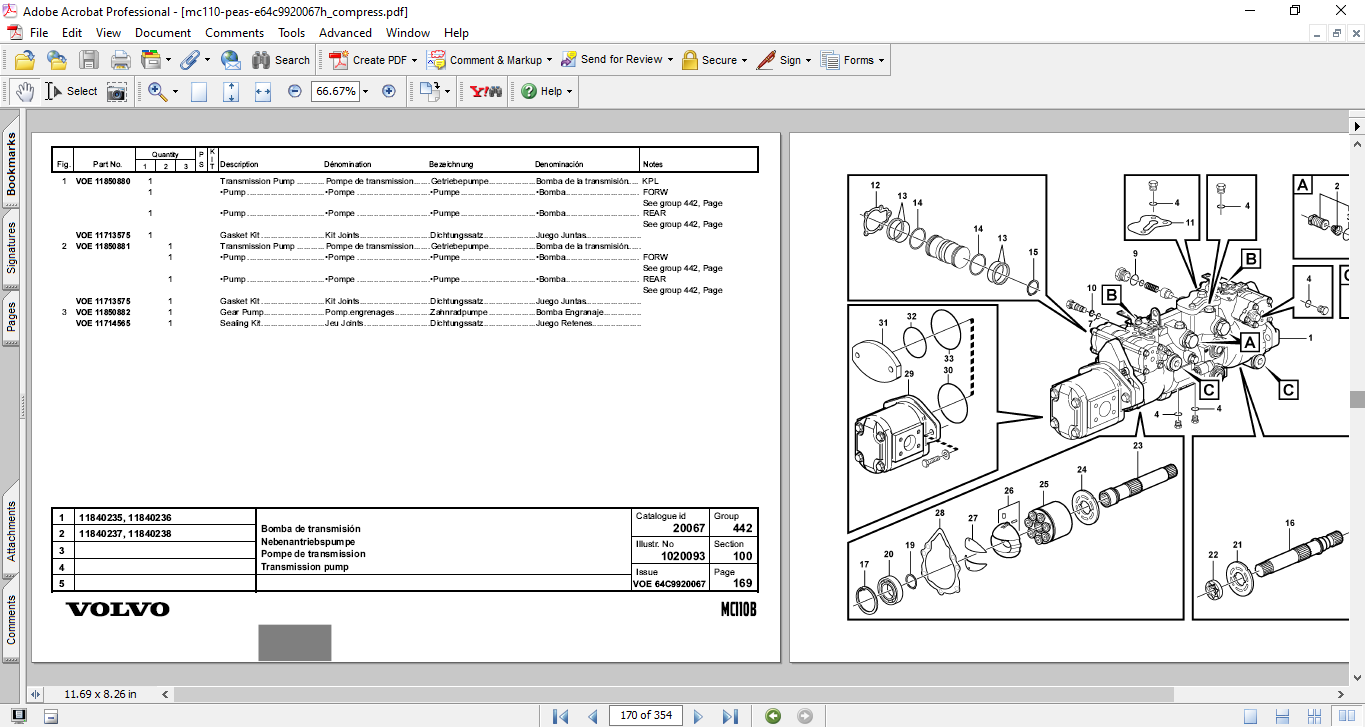
Task: Click the Yahoo search toolbar icon
Action: tap(486, 91)
